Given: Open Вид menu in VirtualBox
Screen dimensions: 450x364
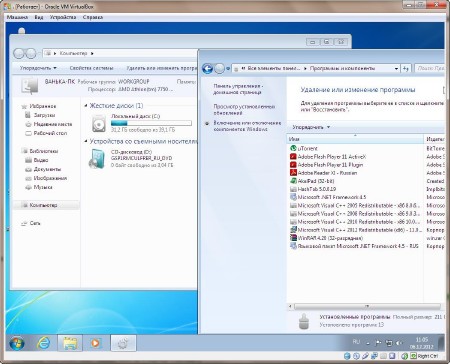Looking at the screenshot, I should click(39, 17).
